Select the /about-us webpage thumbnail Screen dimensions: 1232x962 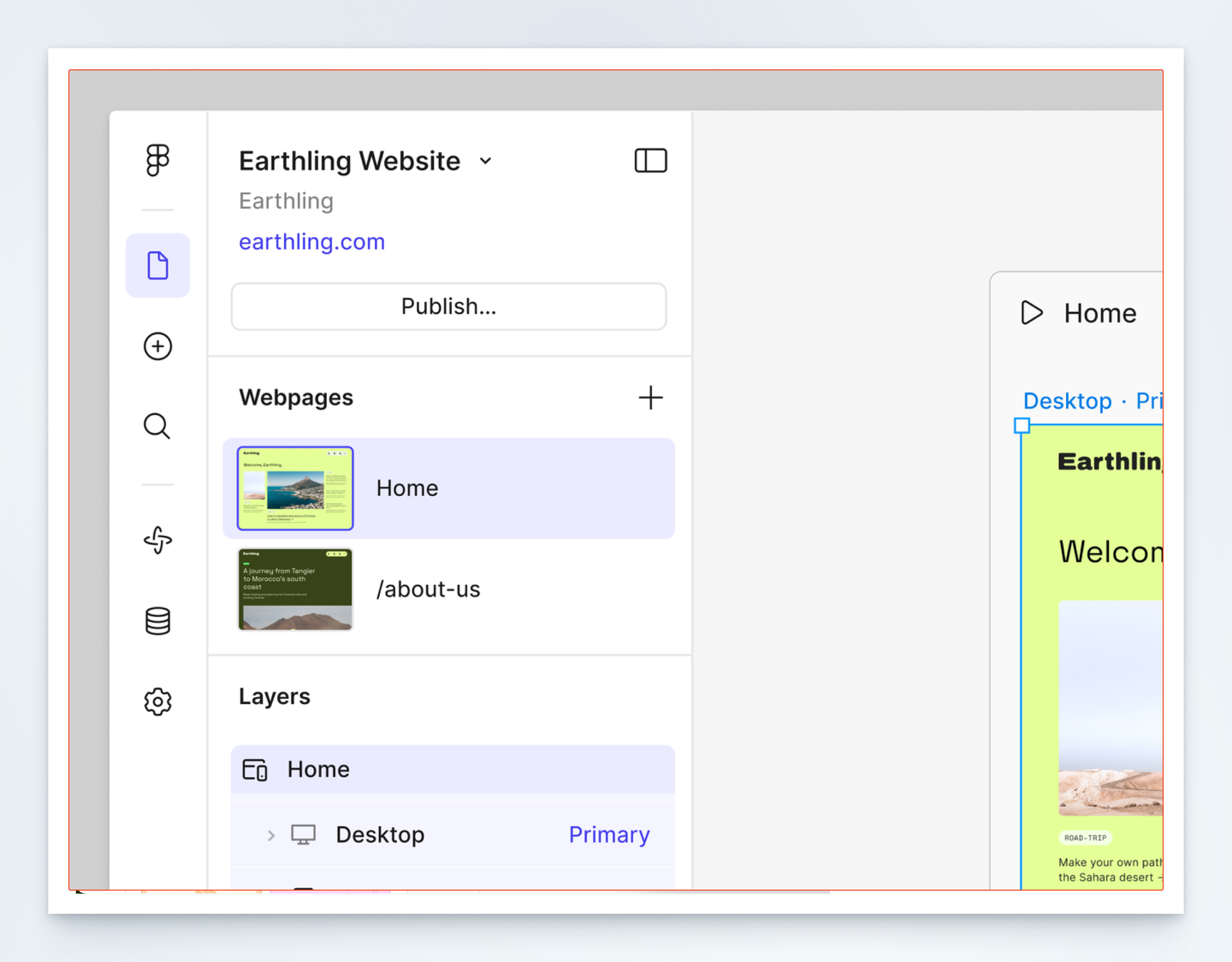(295, 589)
